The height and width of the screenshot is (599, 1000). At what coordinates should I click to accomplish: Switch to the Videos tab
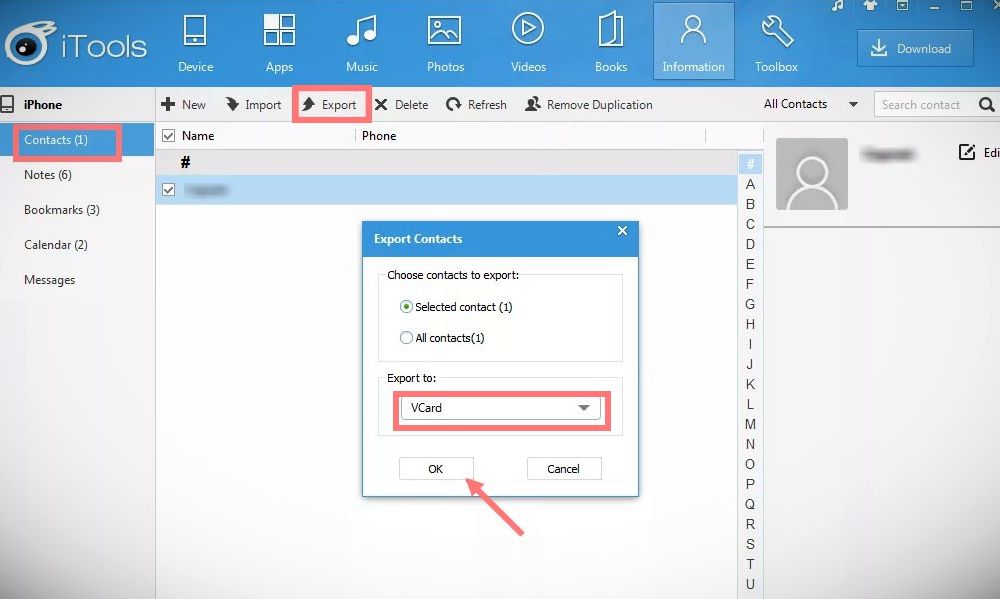(528, 43)
